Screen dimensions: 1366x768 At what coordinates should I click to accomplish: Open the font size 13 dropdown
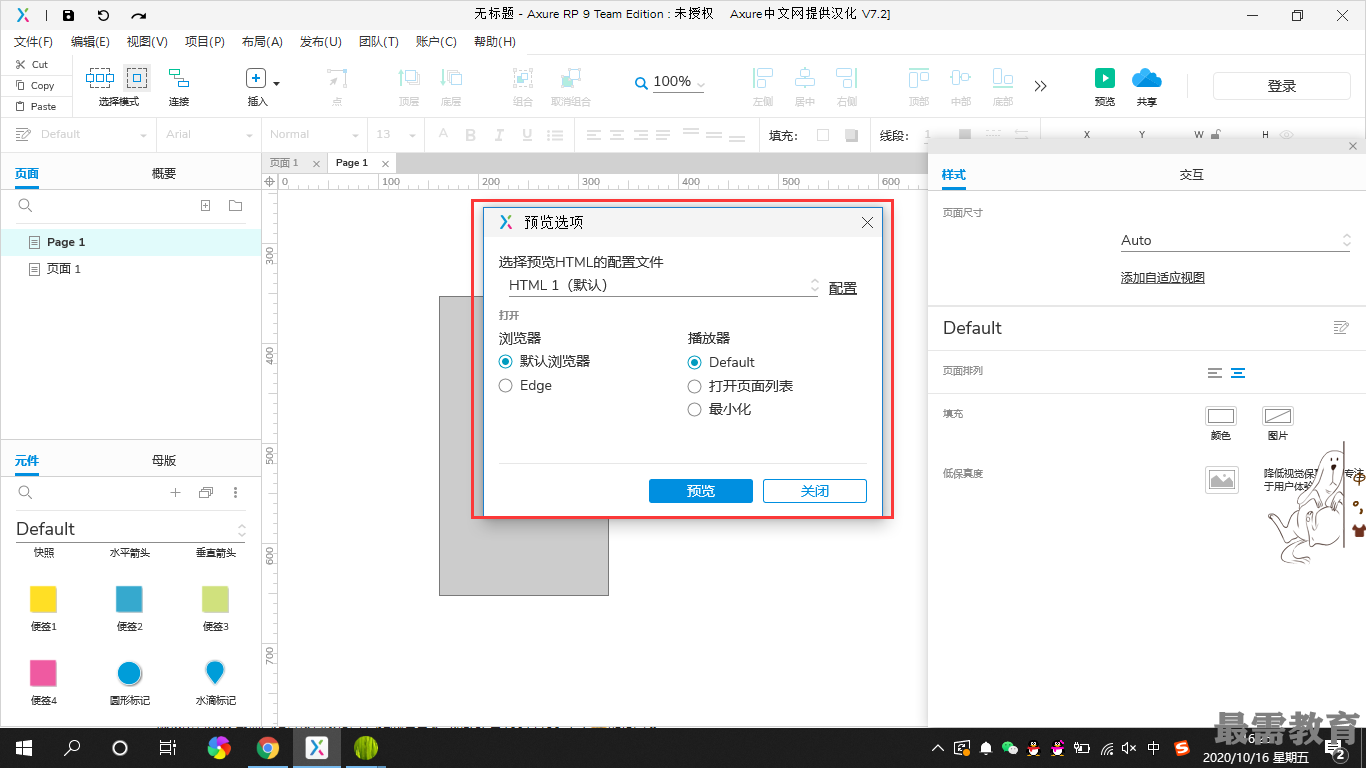point(395,135)
